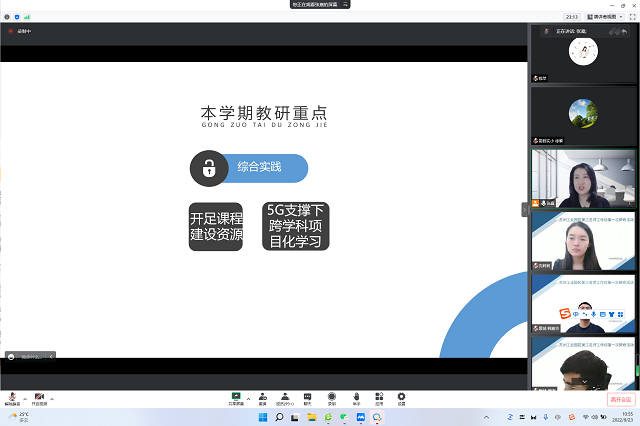Open the speaker view layout dropdown
Screen dimensions: 640x426
(604, 17)
